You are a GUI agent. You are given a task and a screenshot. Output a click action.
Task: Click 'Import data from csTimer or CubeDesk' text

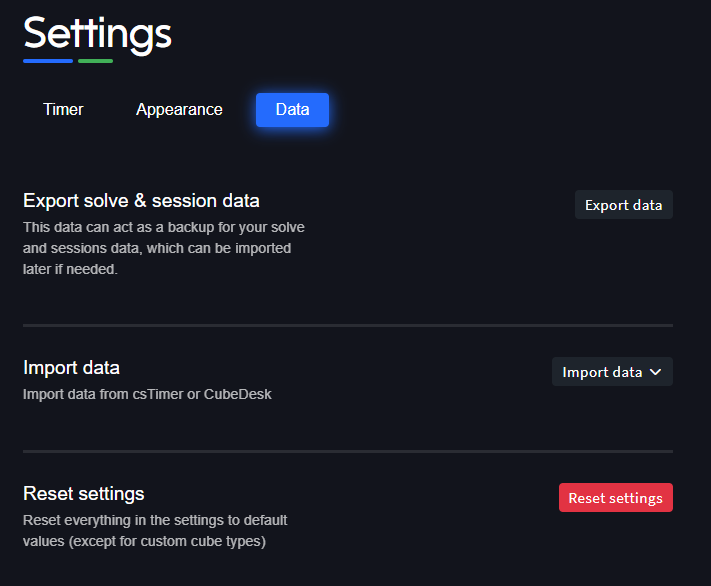(147, 394)
